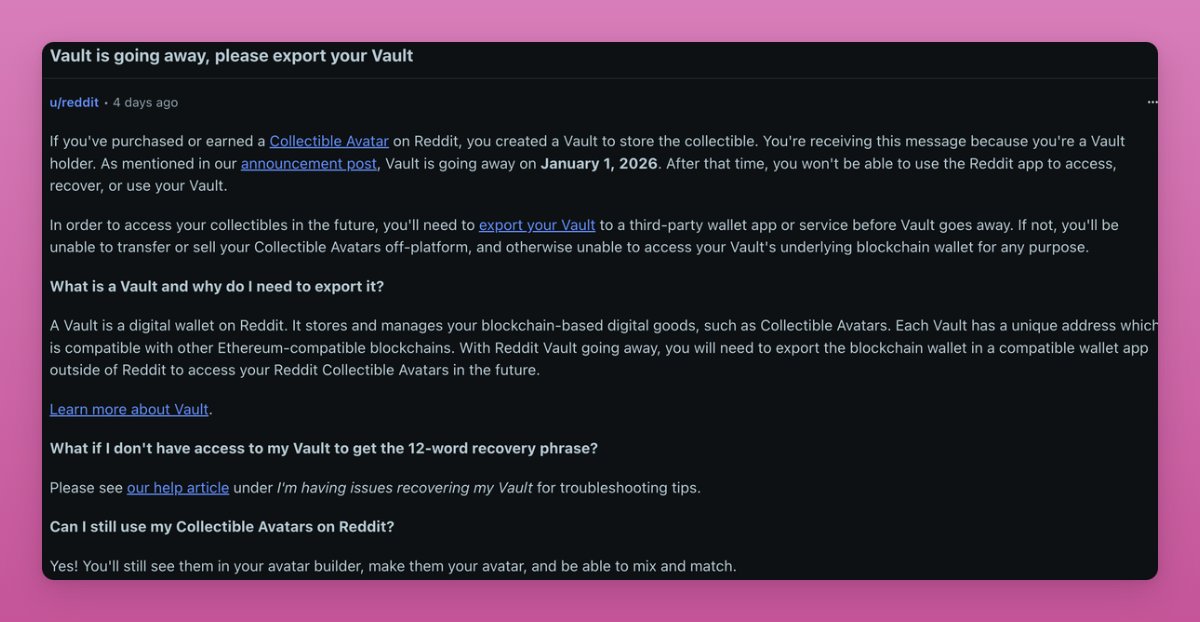Click the answer starting 'Yes! You'll still see them'
The image size is (1200, 622).
[393, 566]
